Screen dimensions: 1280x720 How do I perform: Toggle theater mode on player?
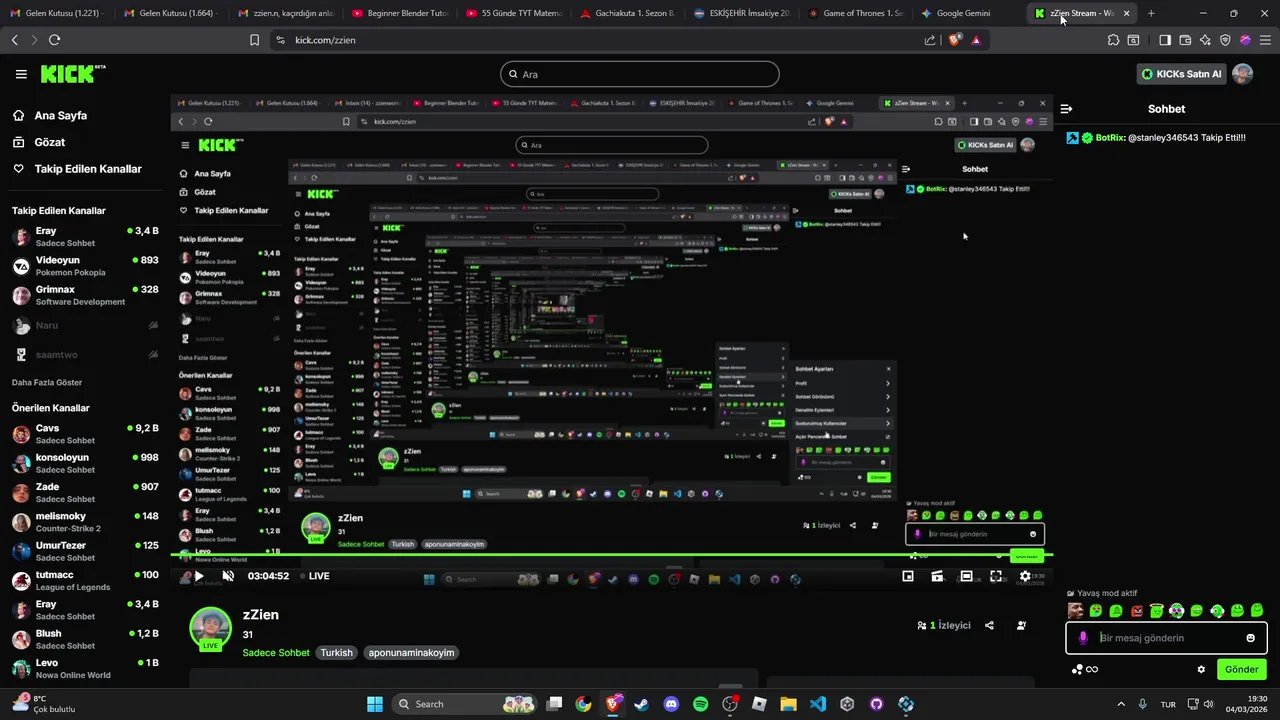click(x=966, y=576)
